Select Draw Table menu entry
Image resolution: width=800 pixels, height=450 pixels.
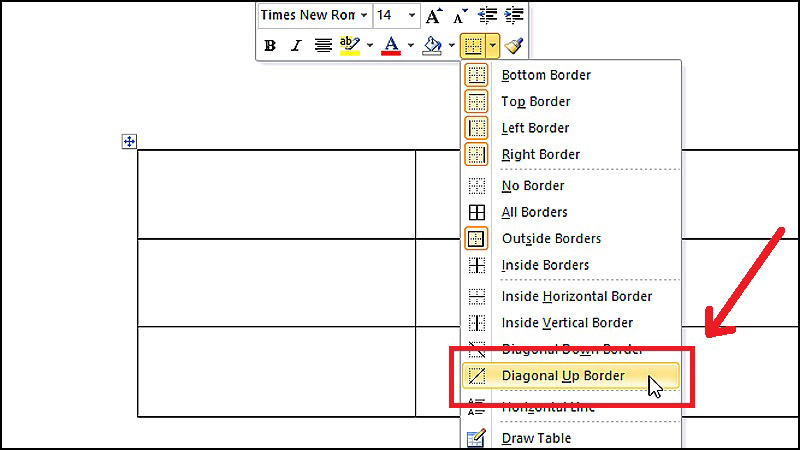click(x=571, y=438)
